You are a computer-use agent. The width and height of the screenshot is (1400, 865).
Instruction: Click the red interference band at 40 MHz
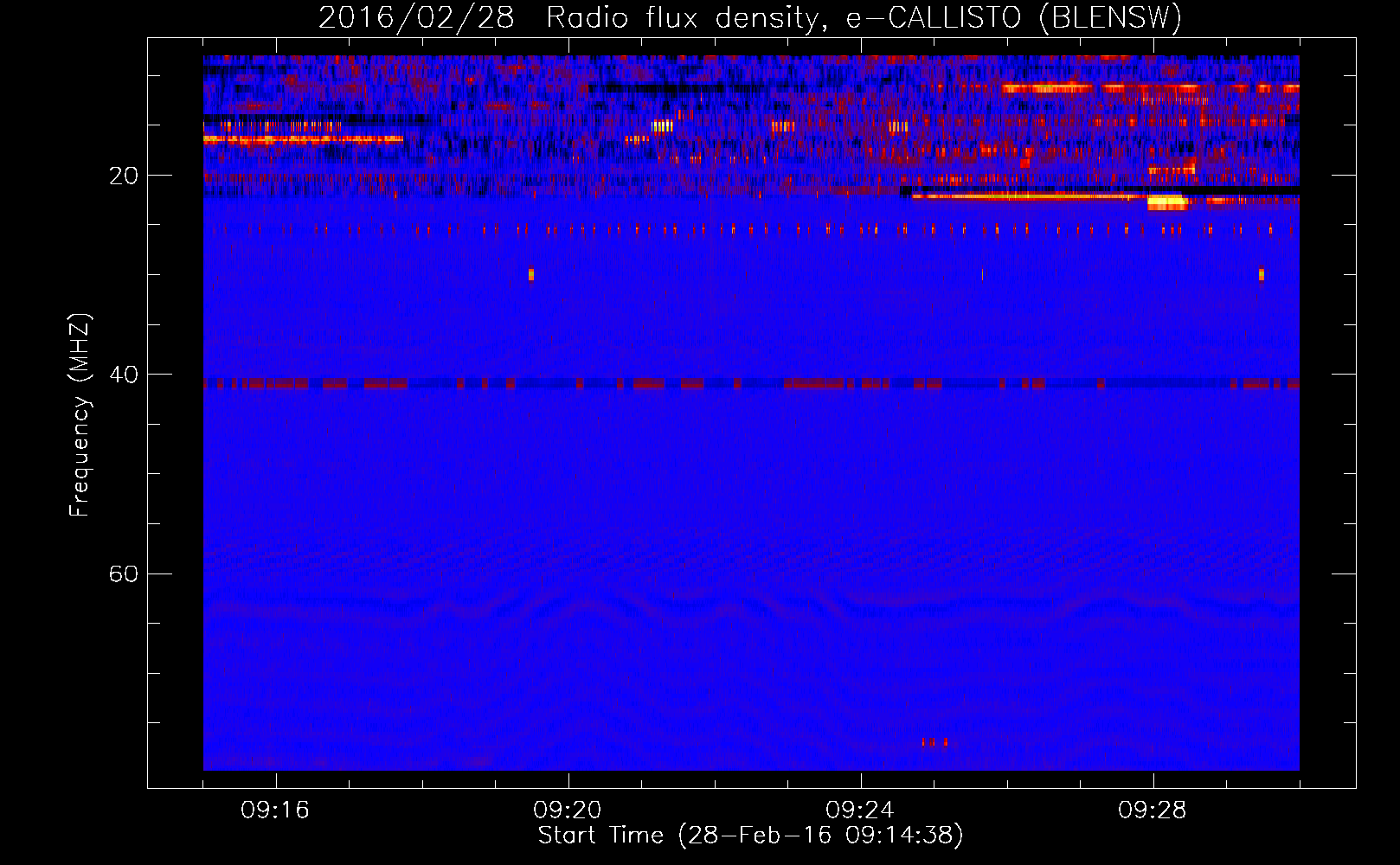[x=751, y=383]
